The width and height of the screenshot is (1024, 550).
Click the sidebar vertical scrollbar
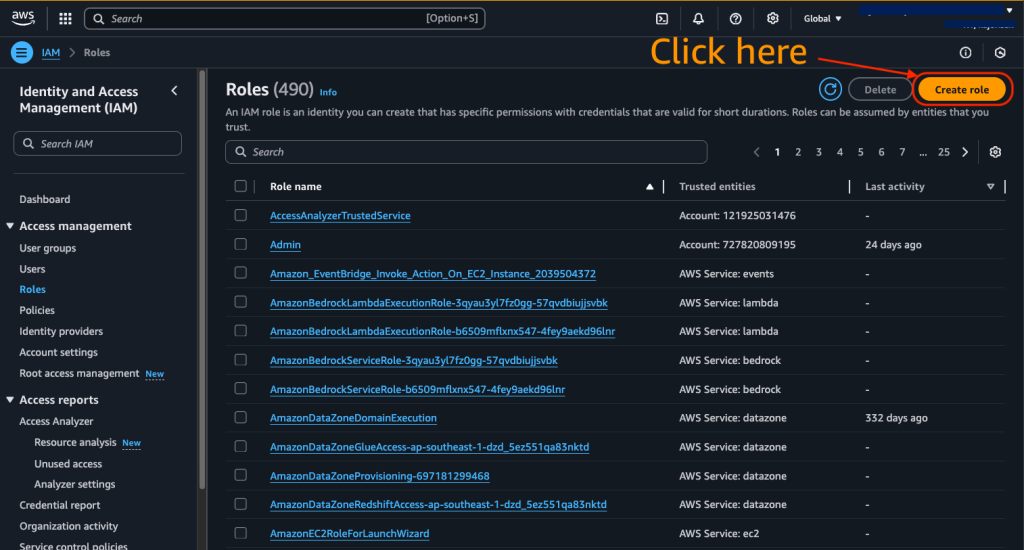click(x=202, y=281)
